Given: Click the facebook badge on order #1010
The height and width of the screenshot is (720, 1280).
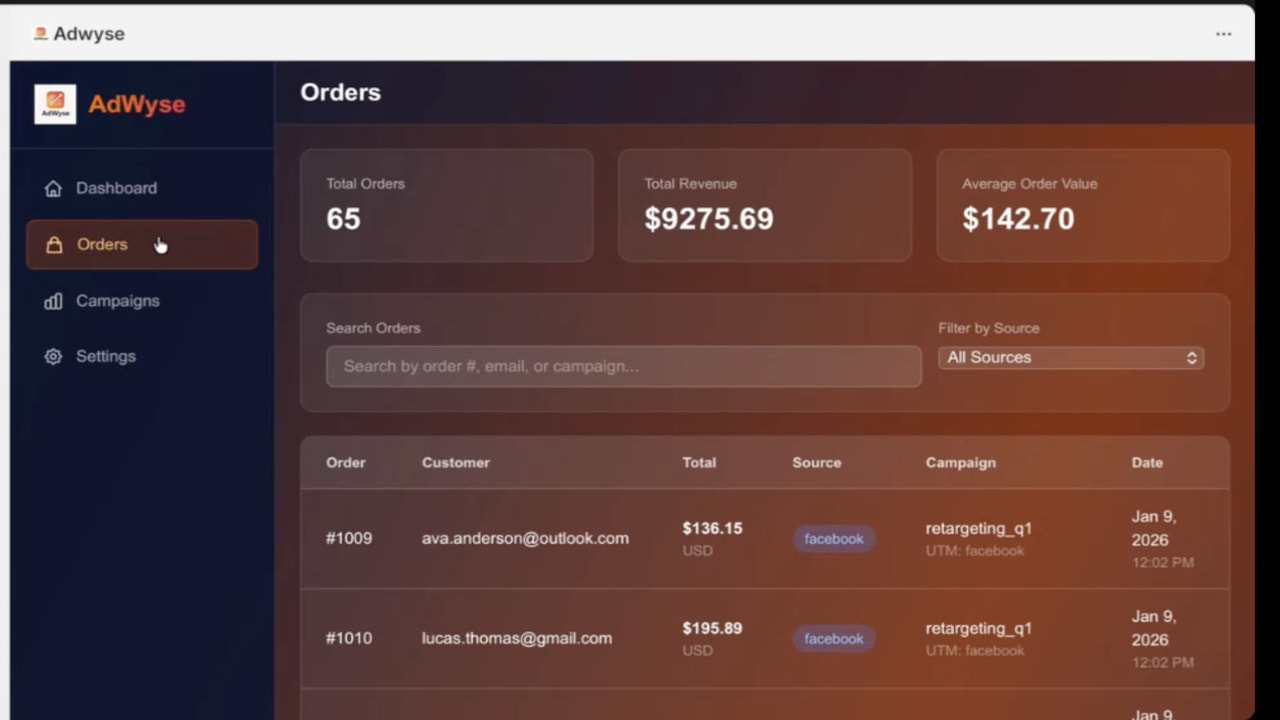Looking at the screenshot, I should 834,639.
